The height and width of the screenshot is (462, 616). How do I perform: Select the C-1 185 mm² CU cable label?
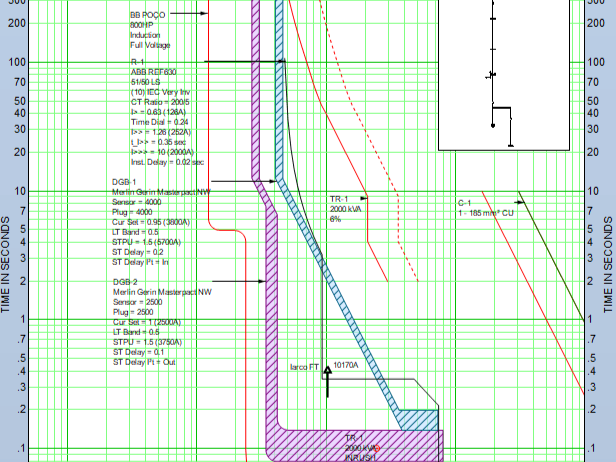(485, 208)
